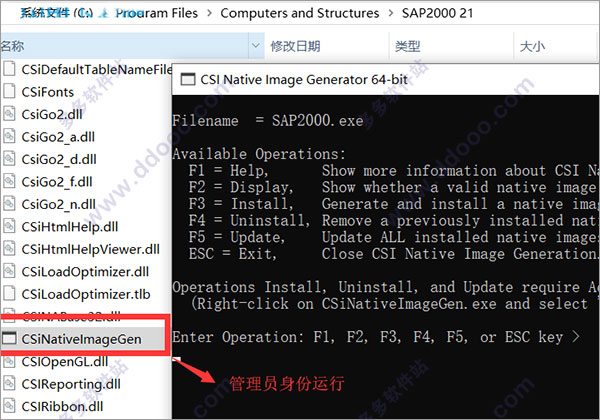Select the CSiDefaultTableNameFile file name
The image size is (600, 420).
[96, 70]
